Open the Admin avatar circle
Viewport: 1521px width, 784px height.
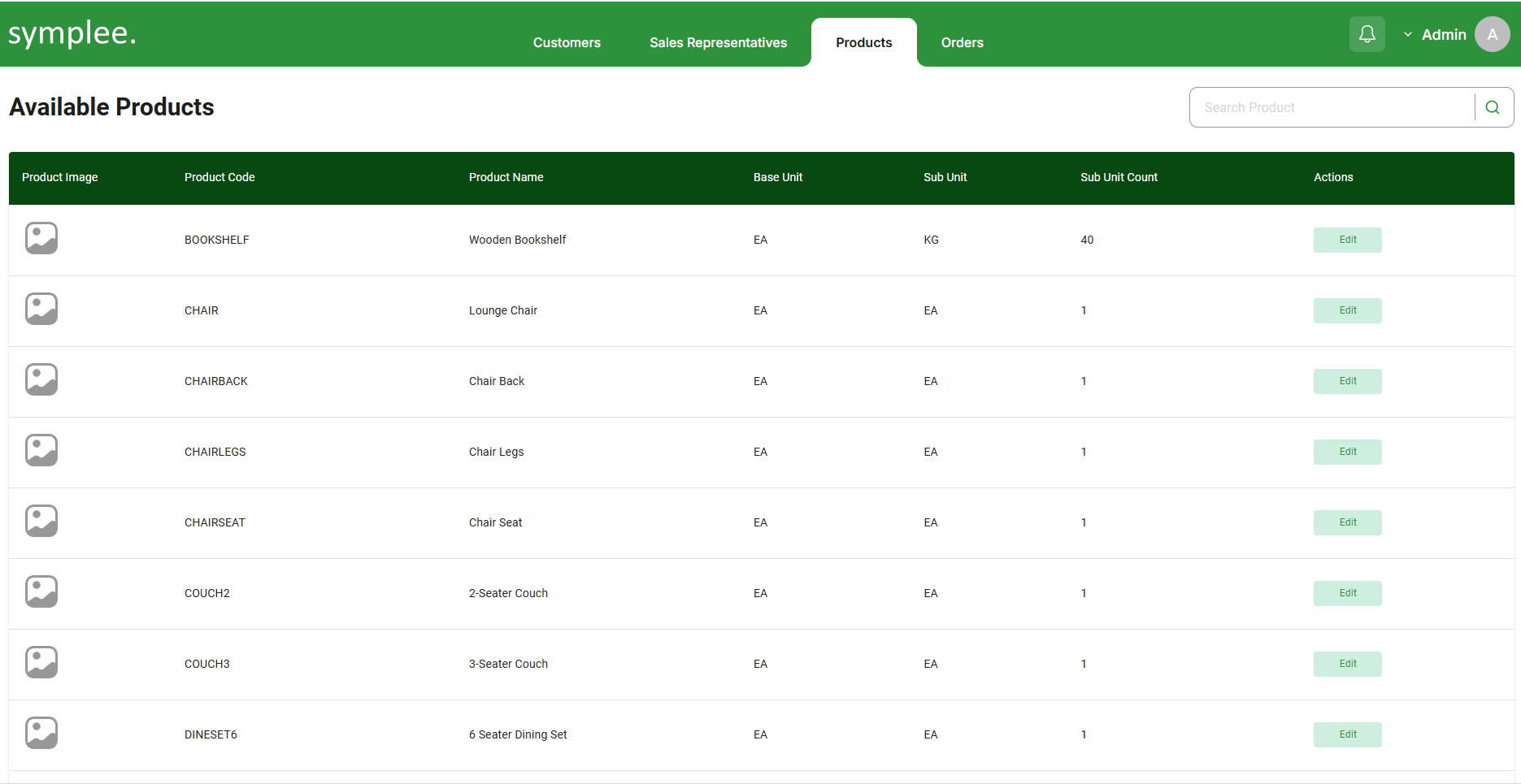coord(1492,34)
